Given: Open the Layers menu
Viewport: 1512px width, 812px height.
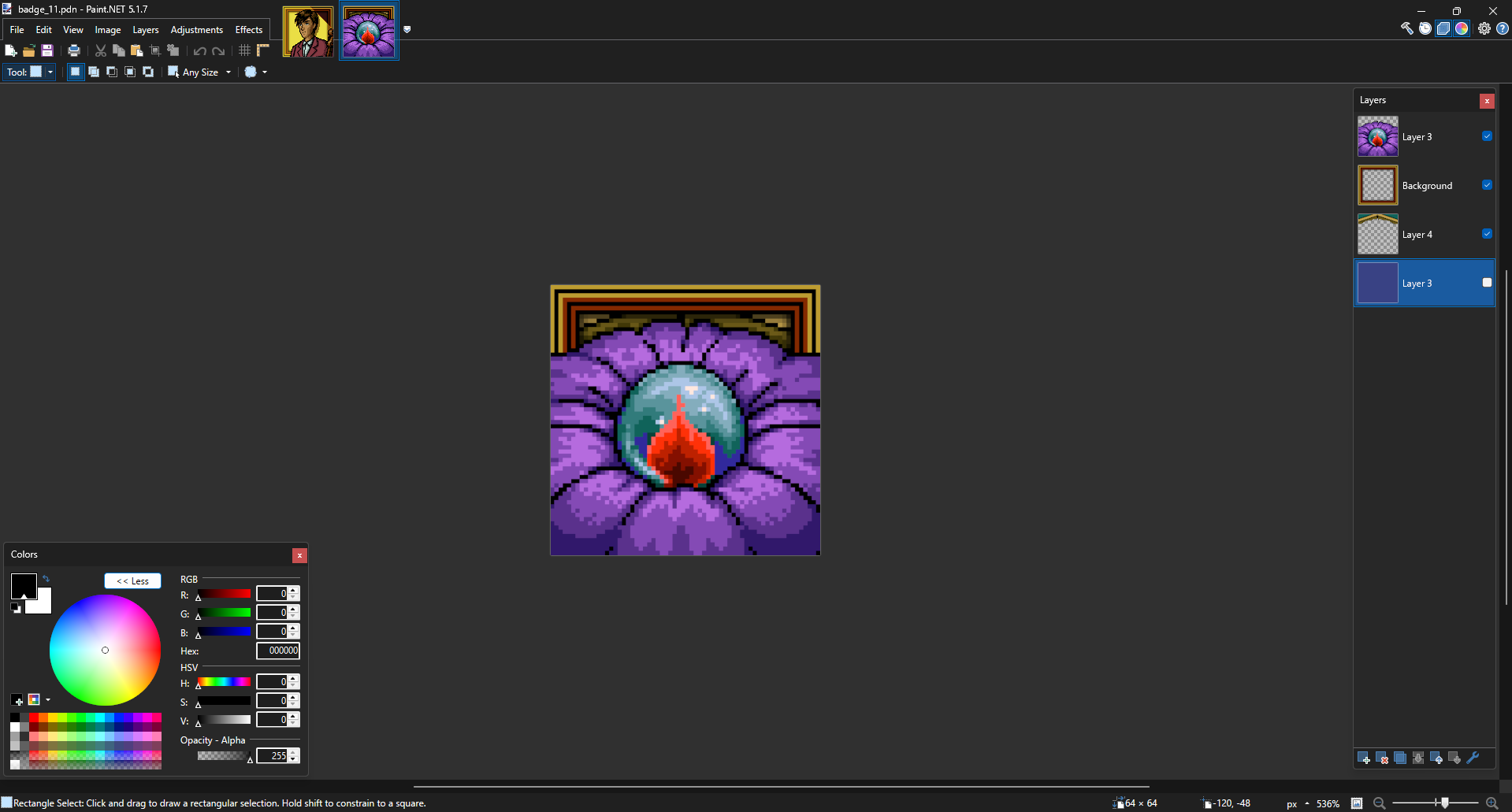Looking at the screenshot, I should [146, 30].
